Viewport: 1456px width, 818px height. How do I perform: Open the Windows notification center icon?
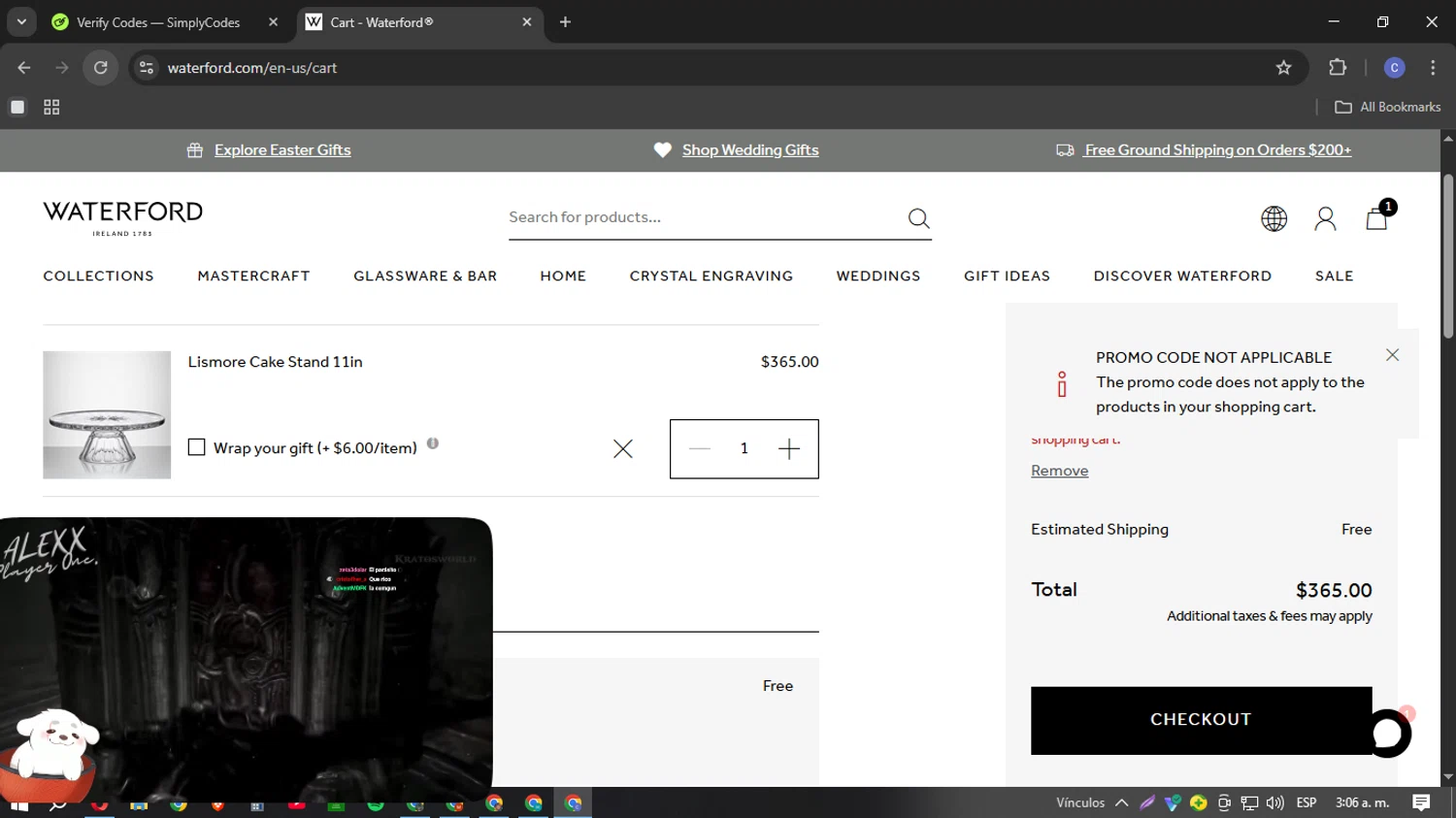pyautogui.click(x=1421, y=802)
